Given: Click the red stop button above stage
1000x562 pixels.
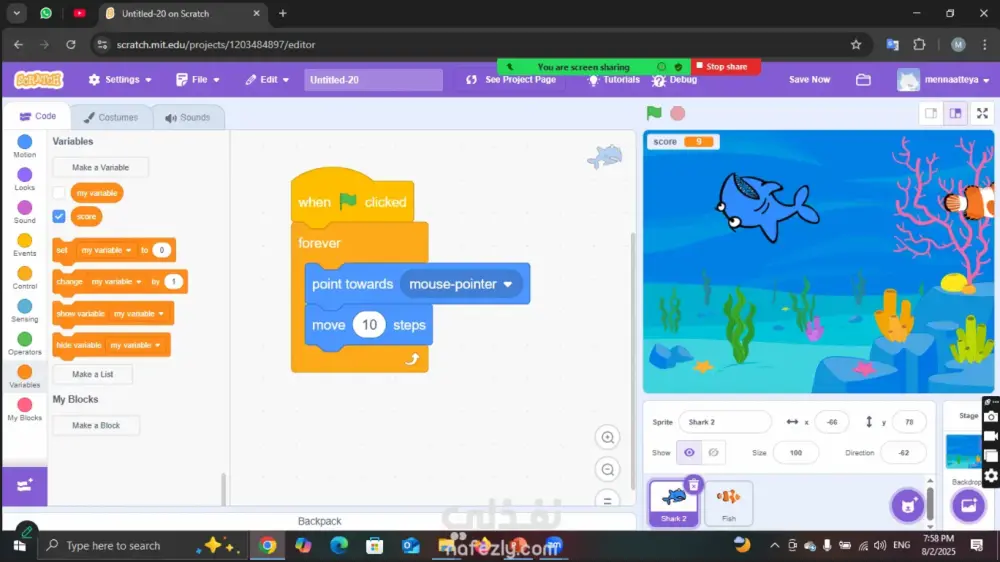Looking at the screenshot, I should point(677,114).
